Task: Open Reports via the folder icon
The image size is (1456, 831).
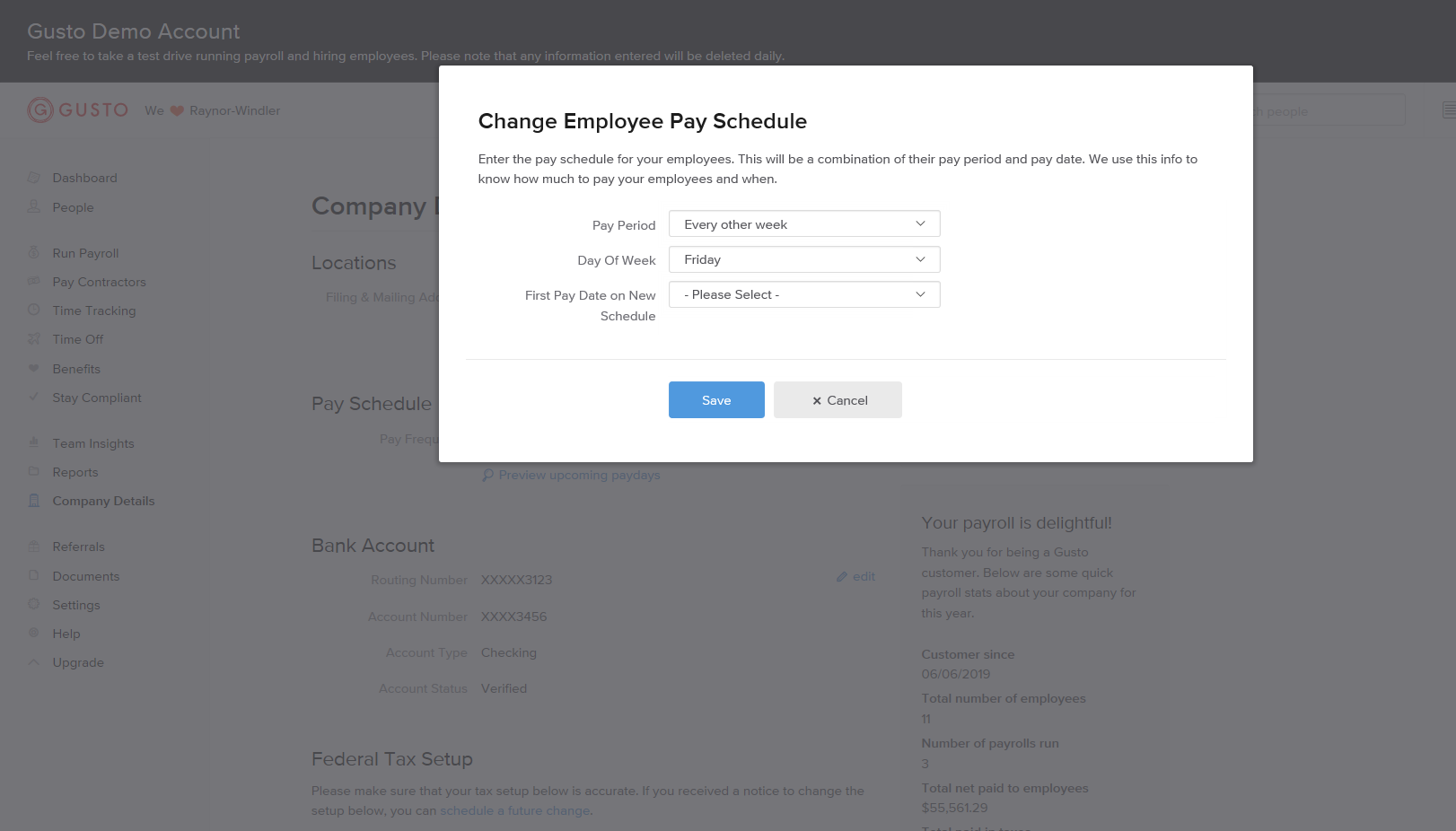Action: pos(34,472)
